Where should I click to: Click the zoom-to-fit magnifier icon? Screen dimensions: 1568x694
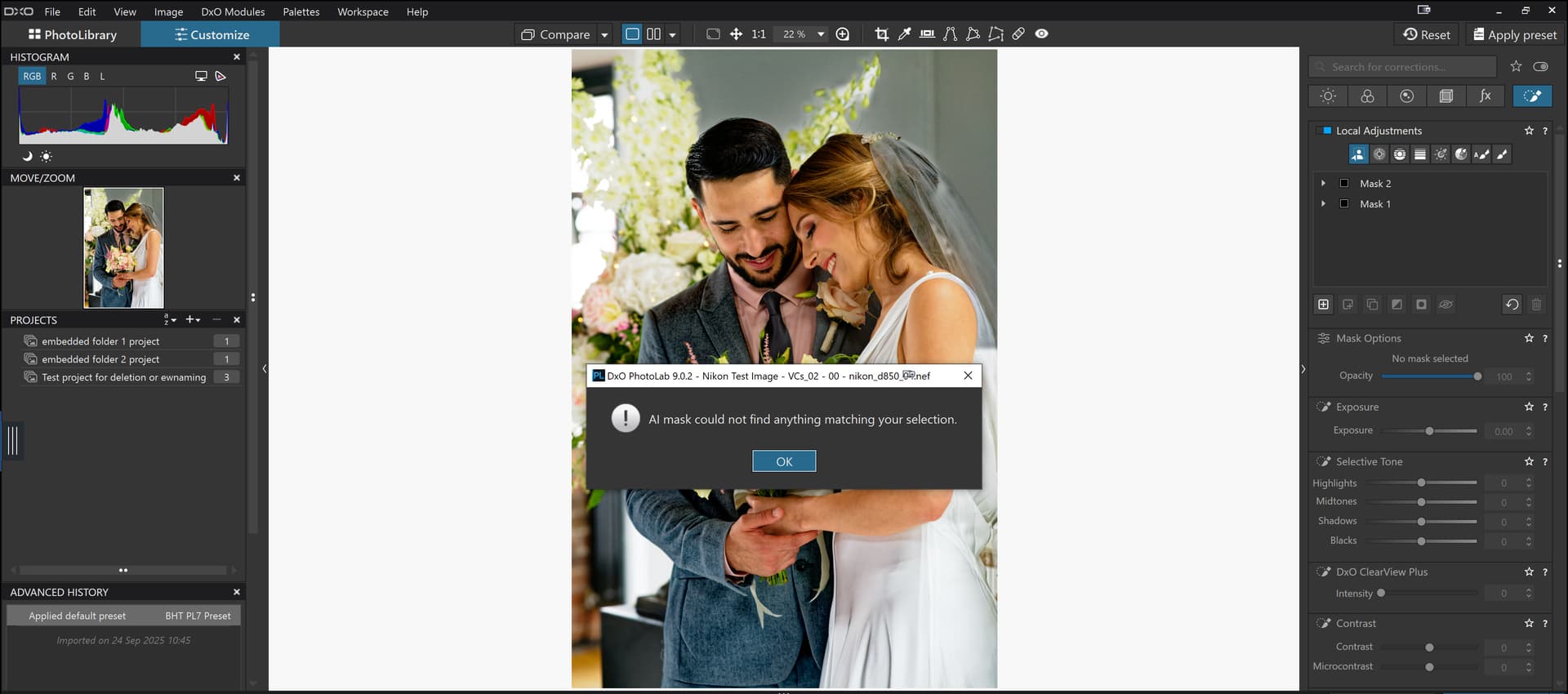(x=843, y=34)
